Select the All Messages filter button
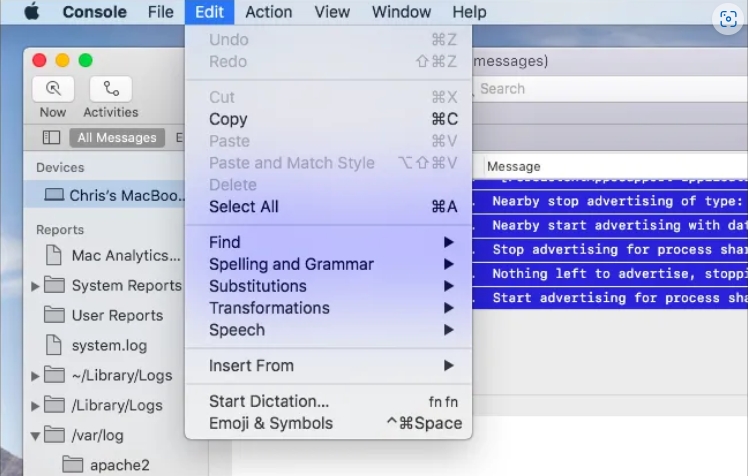 point(117,137)
